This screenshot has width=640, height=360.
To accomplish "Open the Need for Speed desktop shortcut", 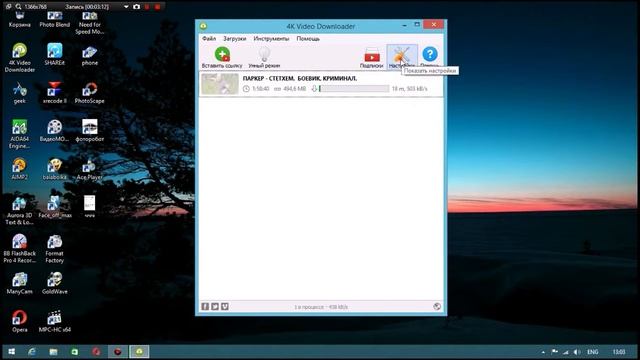I will pyautogui.click(x=89, y=23).
